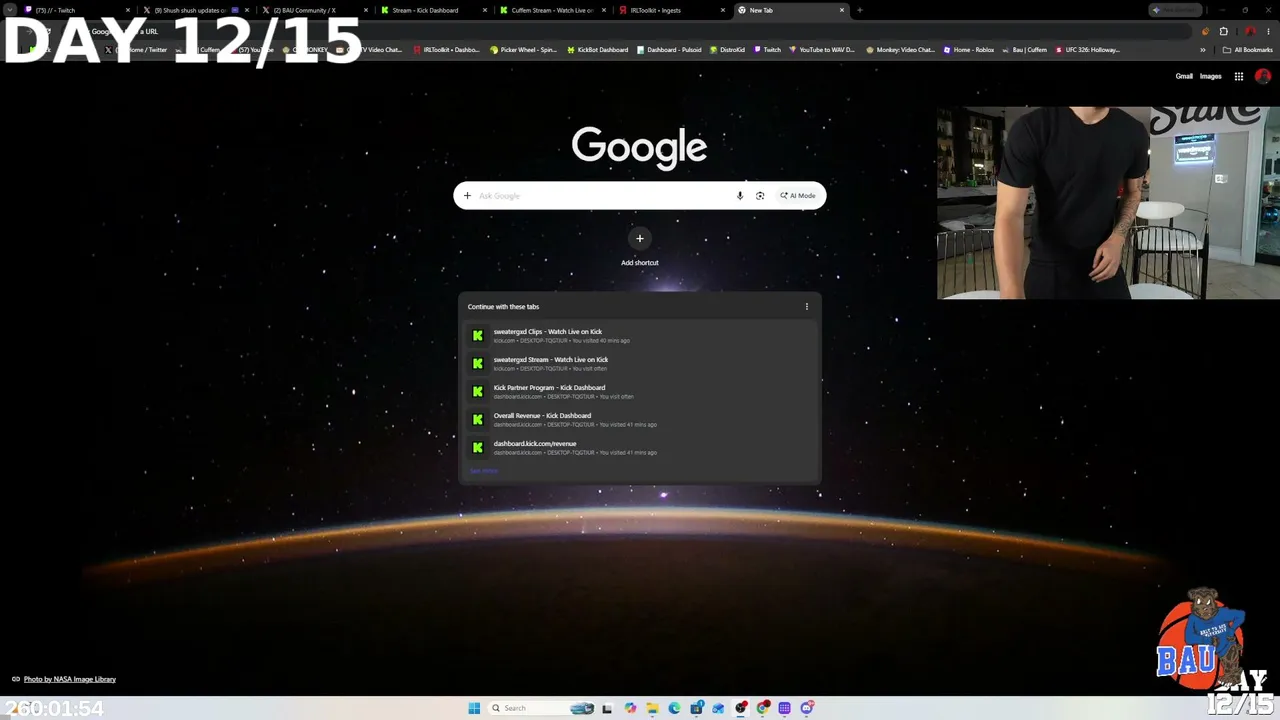The image size is (1280, 720).
Task: Open Overall Revenue - Kick Dashboard entry
Action: pos(640,420)
